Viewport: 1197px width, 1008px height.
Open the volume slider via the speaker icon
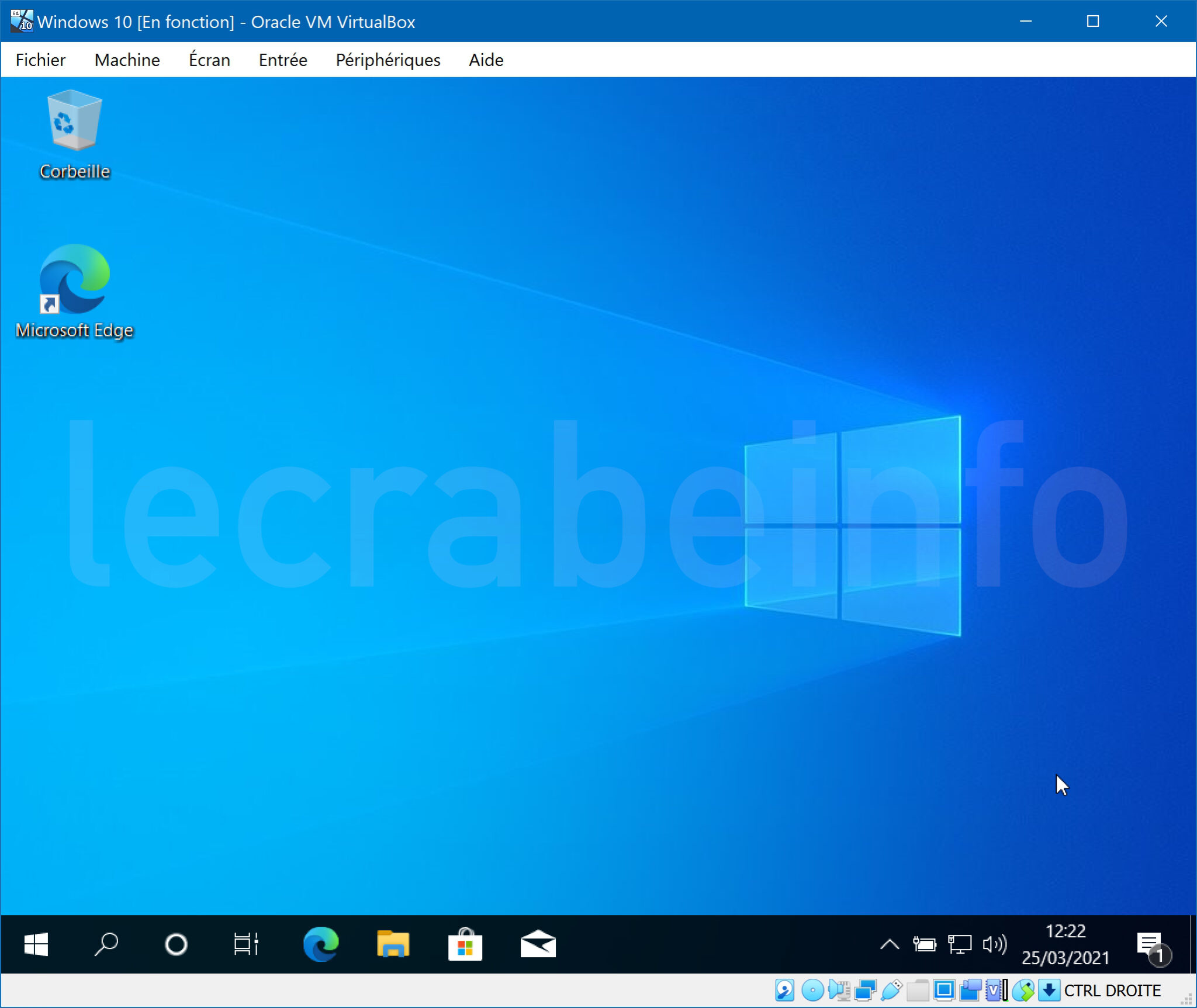(995, 943)
